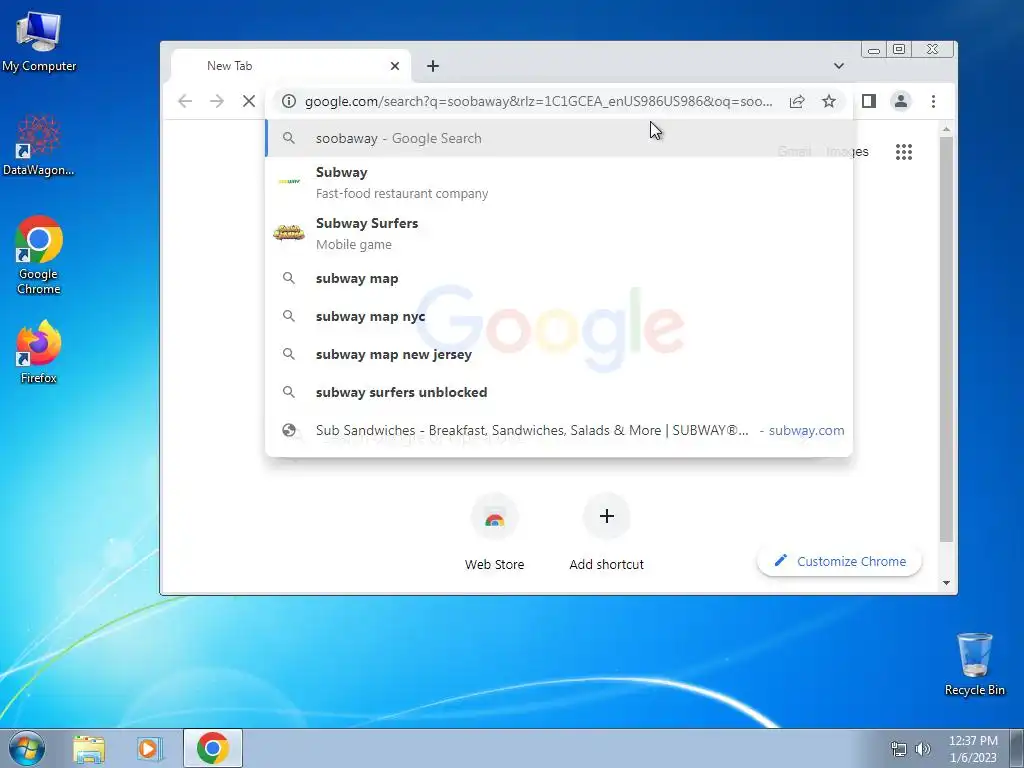Viewport: 1024px width, 768px height.
Task: Open Chrome profile avatar
Action: click(x=901, y=101)
